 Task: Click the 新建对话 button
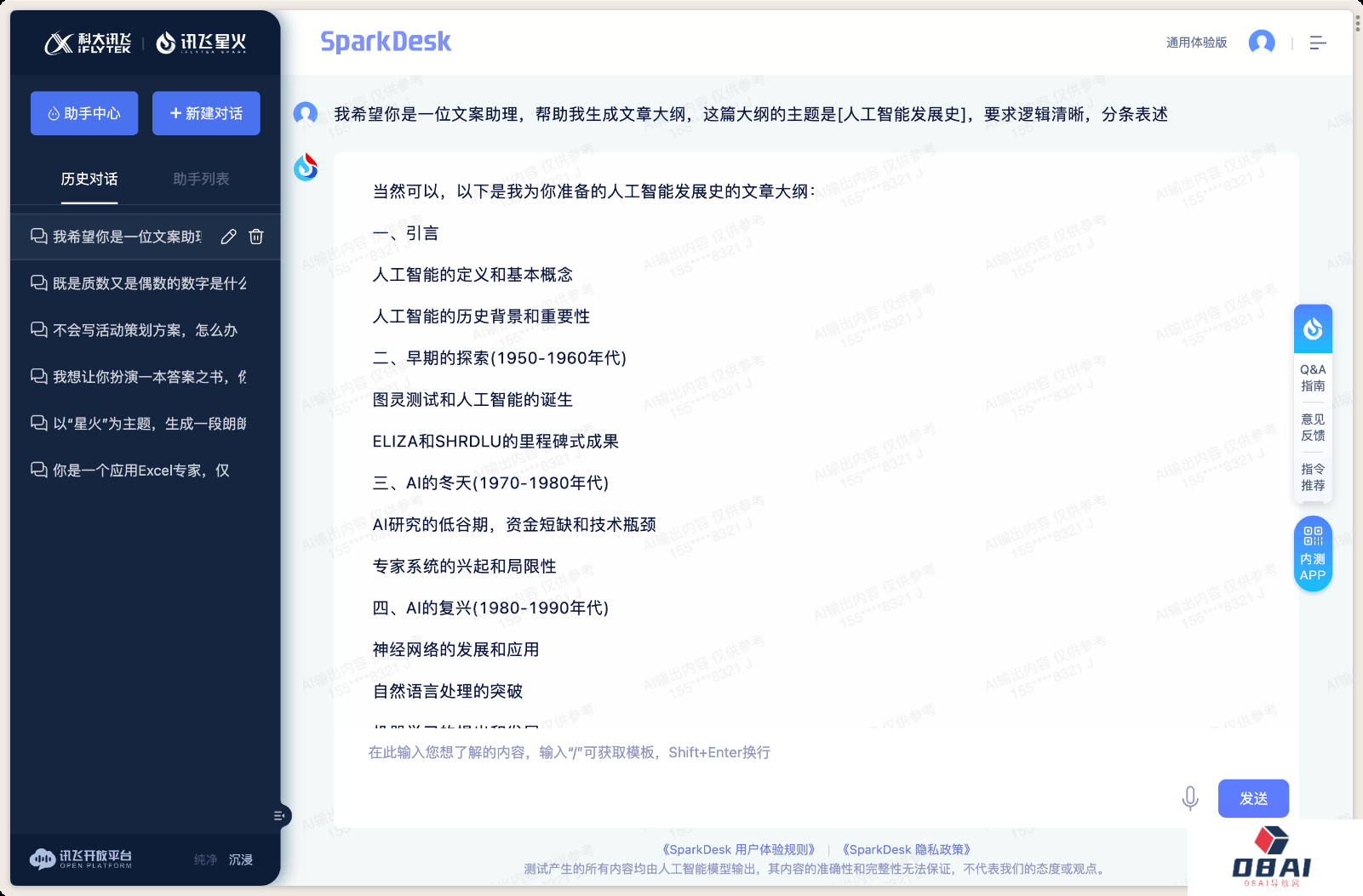pos(206,113)
